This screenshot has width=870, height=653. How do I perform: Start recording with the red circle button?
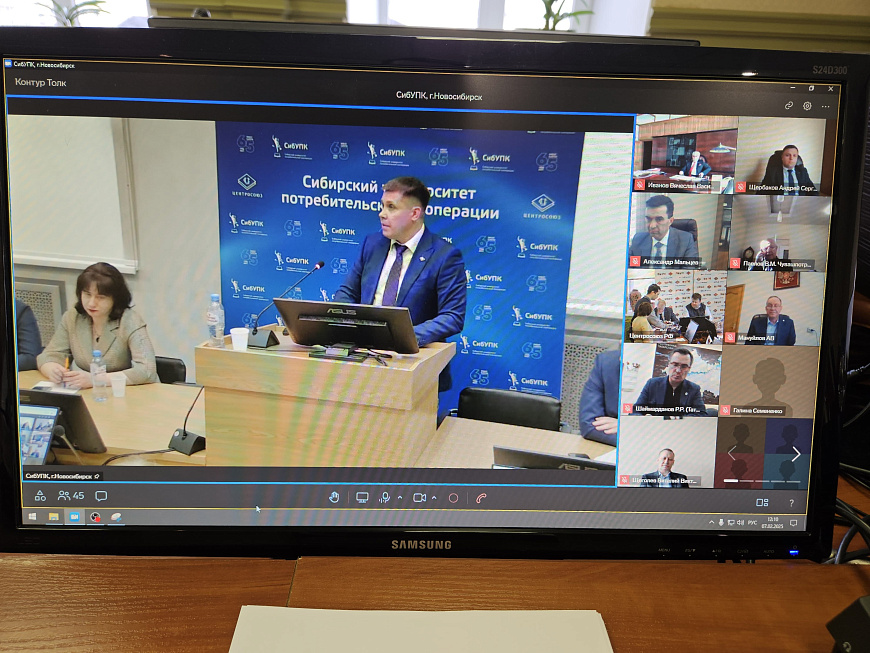[453, 498]
